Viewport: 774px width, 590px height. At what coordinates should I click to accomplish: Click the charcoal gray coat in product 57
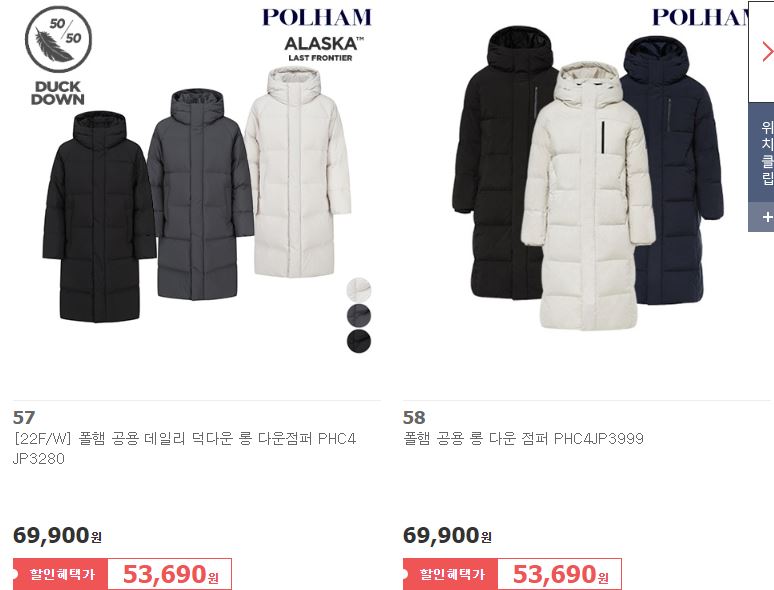(201, 195)
